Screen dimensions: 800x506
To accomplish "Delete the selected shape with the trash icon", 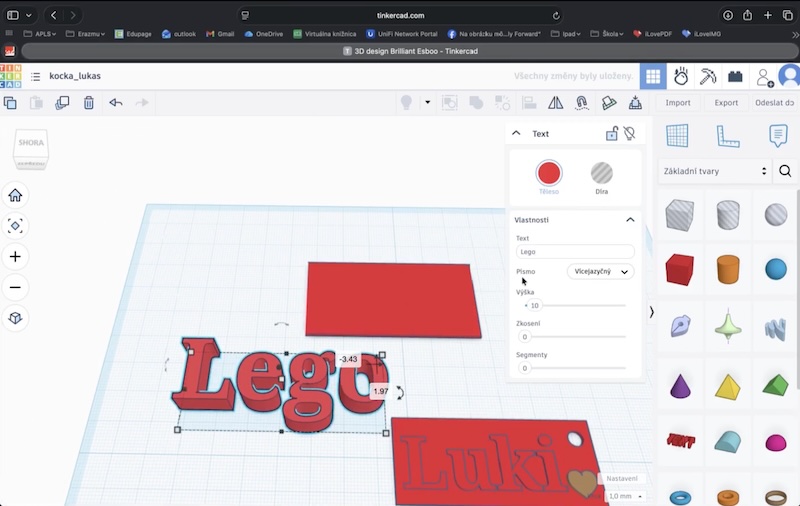I will pyautogui.click(x=89, y=103).
